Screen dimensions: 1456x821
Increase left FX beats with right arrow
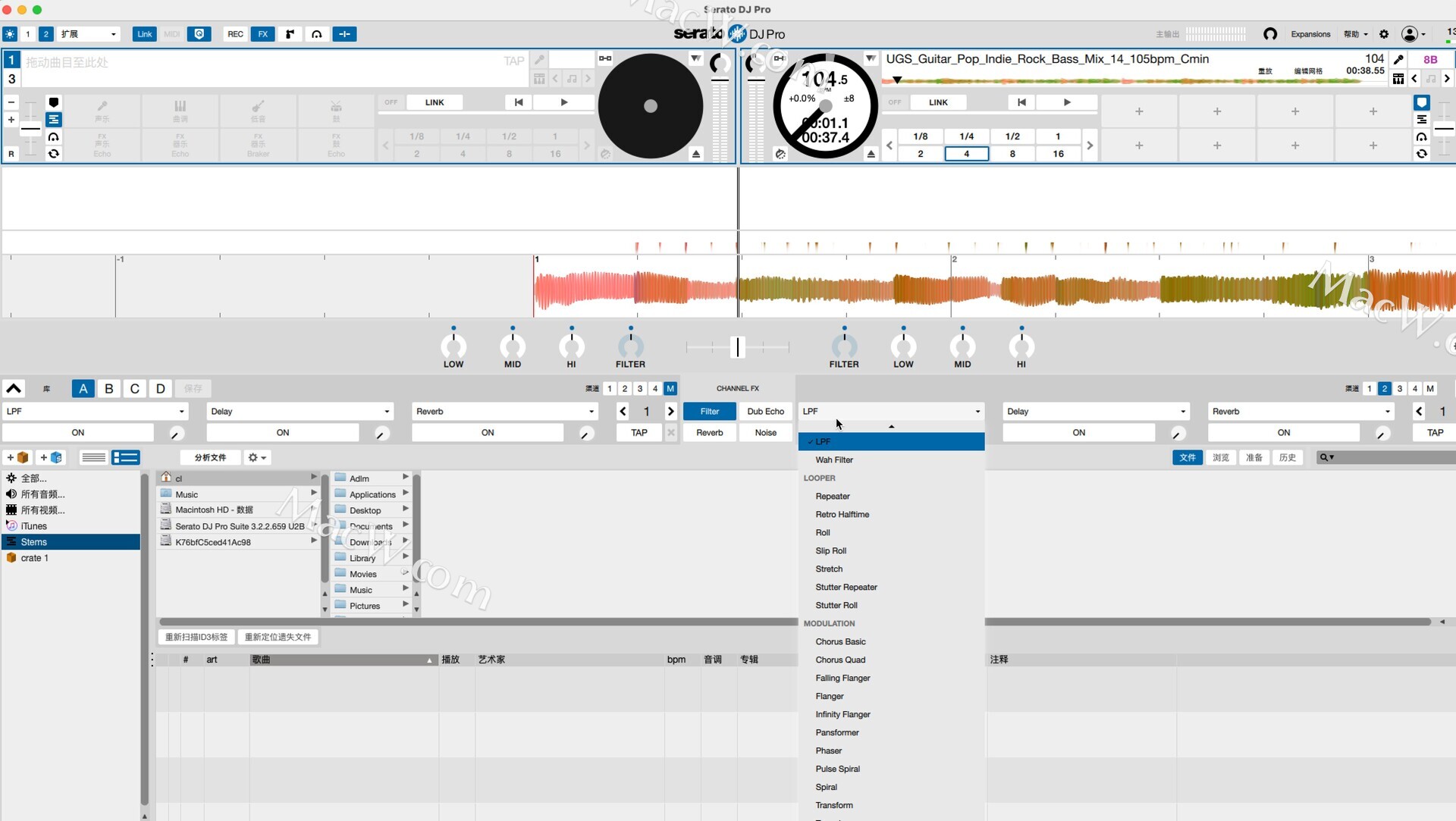[x=671, y=412]
